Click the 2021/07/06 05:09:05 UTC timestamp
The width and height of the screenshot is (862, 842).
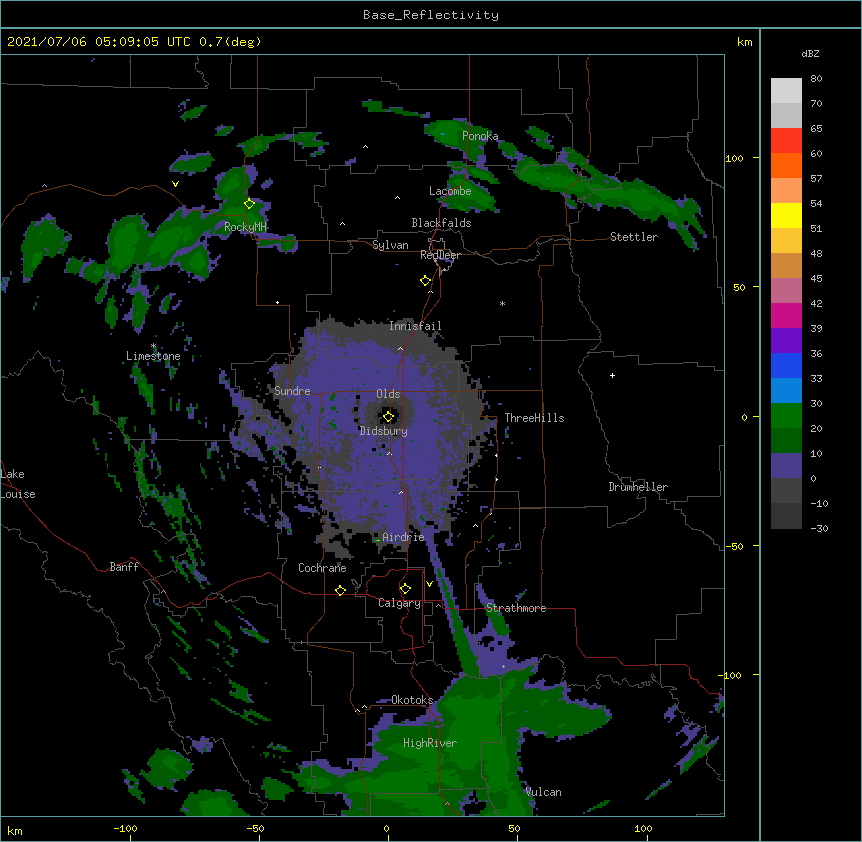point(99,42)
